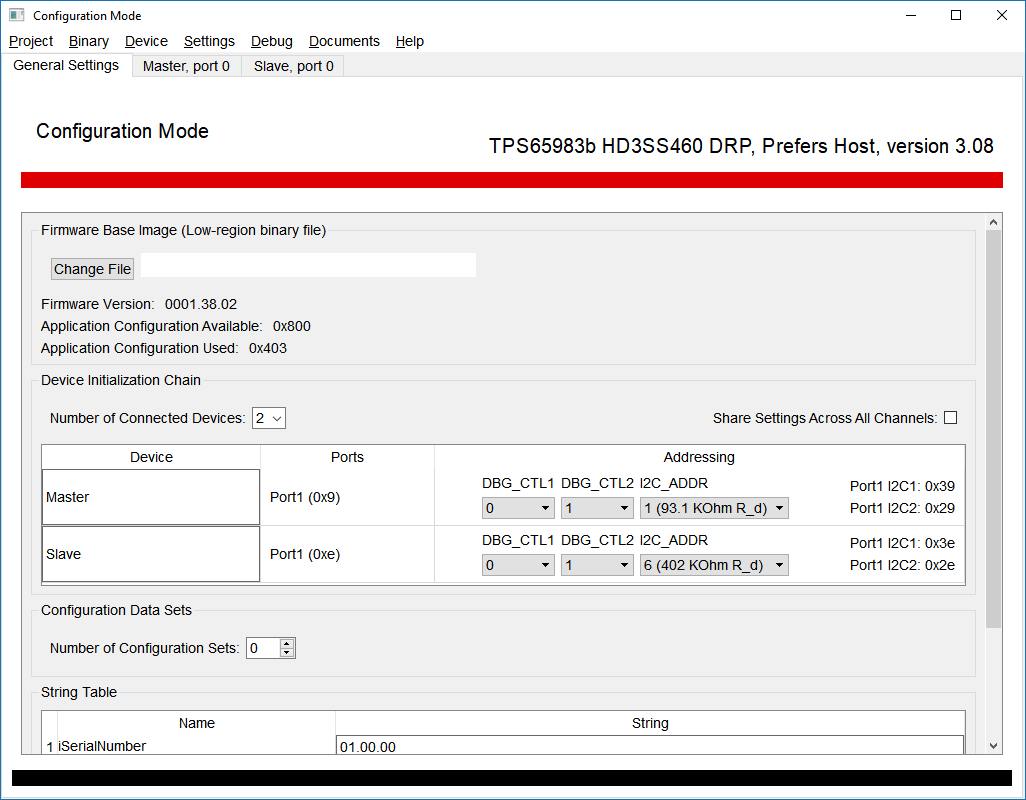Image resolution: width=1026 pixels, height=800 pixels.
Task: Select Firmware Version 0001.38.02 text
Action: pos(139,304)
